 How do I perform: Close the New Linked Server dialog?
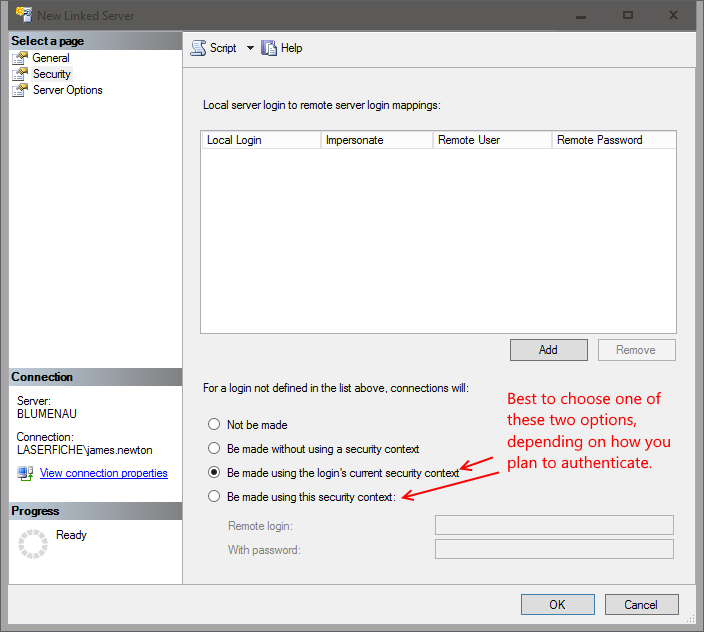(x=673, y=15)
